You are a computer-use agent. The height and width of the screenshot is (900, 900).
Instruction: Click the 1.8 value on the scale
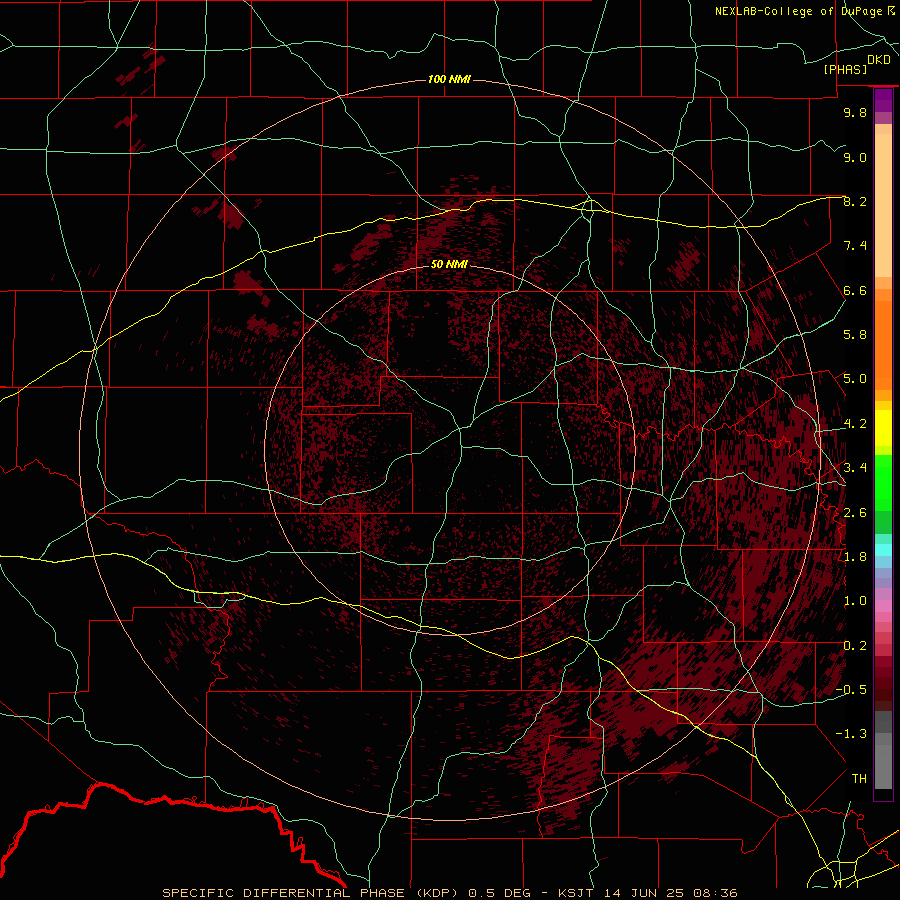click(x=855, y=557)
